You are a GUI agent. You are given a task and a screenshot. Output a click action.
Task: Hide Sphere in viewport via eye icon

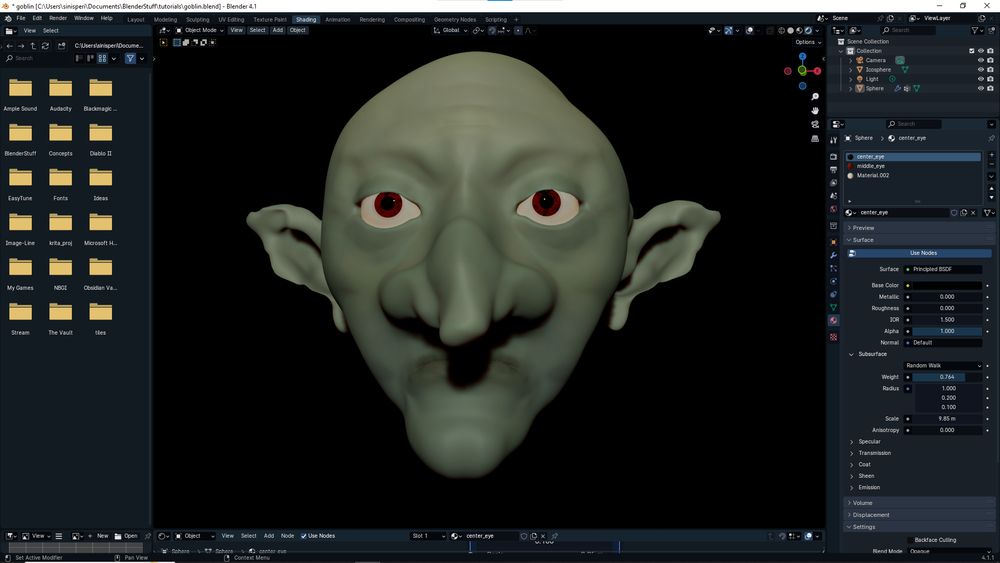click(x=981, y=89)
